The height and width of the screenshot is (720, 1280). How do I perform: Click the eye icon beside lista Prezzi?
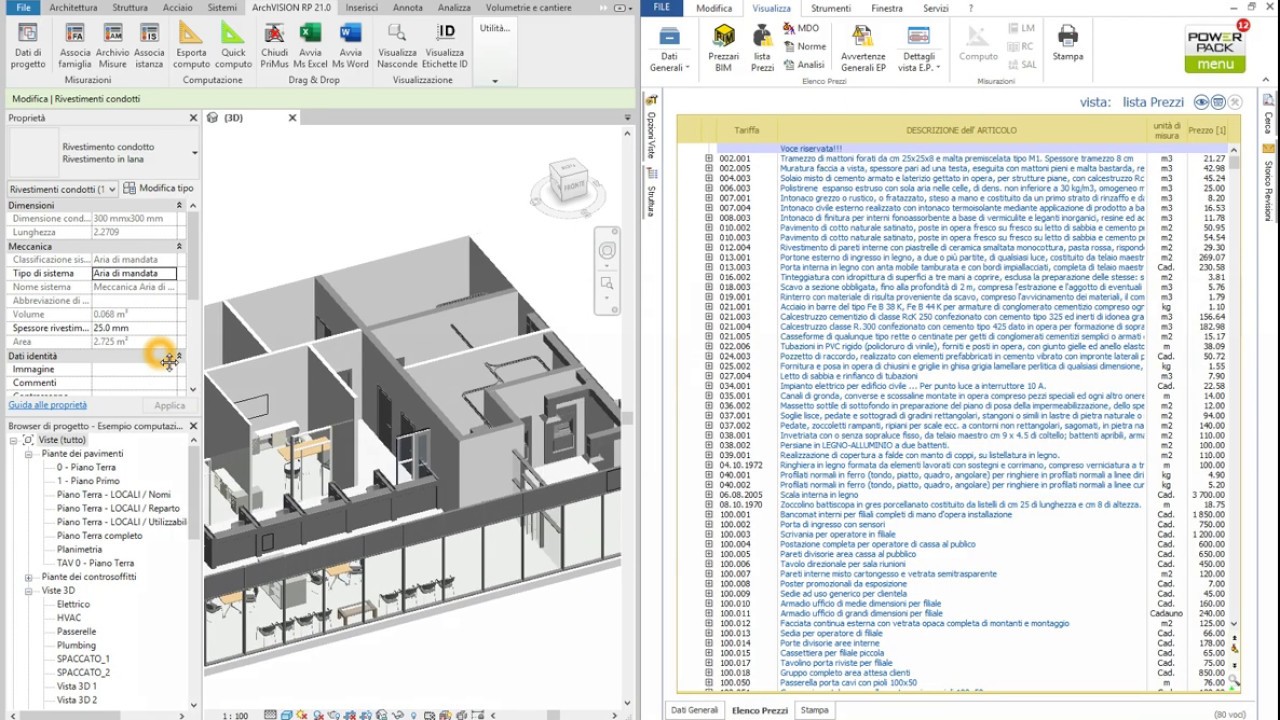(x=1201, y=102)
